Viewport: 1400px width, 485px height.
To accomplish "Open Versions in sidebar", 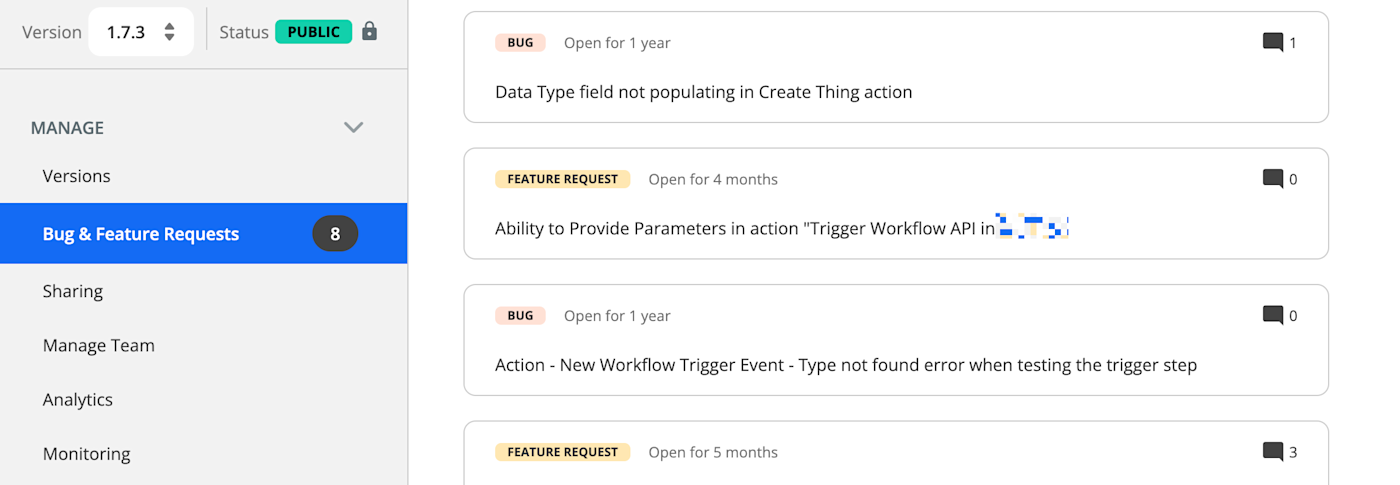I will click(76, 176).
